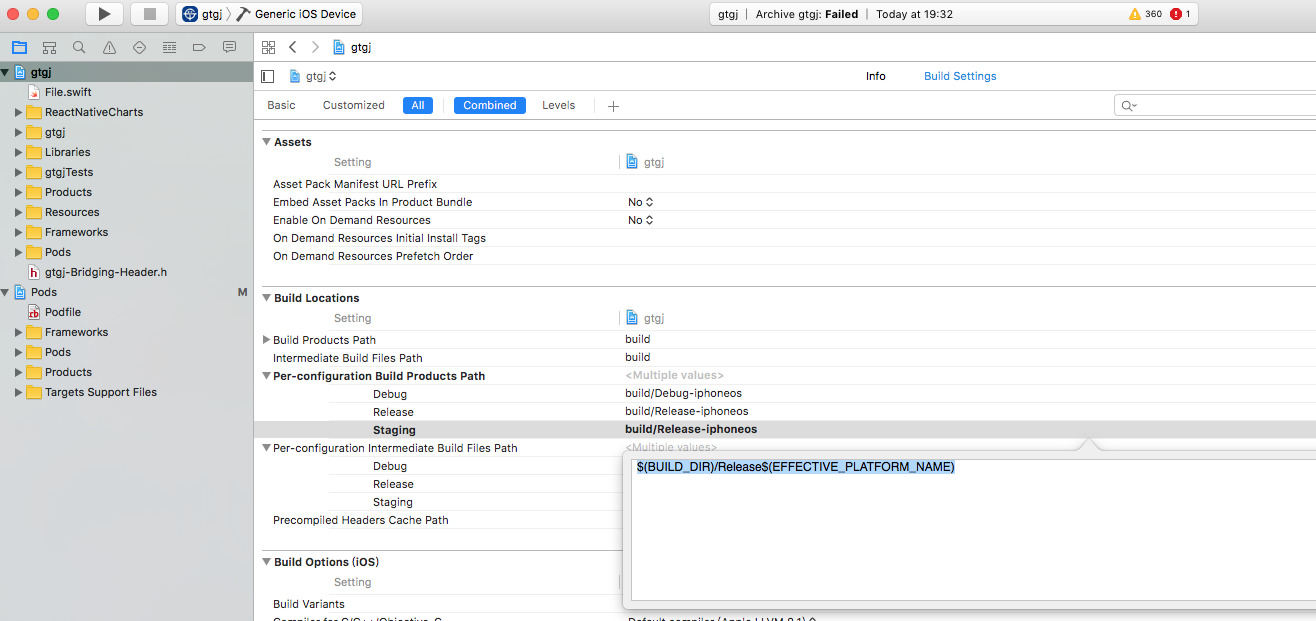The height and width of the screenshot is (621, 1316).
Task: Collapse Per-configuration Intermediate Build Files Path
Action: (266, 448)
